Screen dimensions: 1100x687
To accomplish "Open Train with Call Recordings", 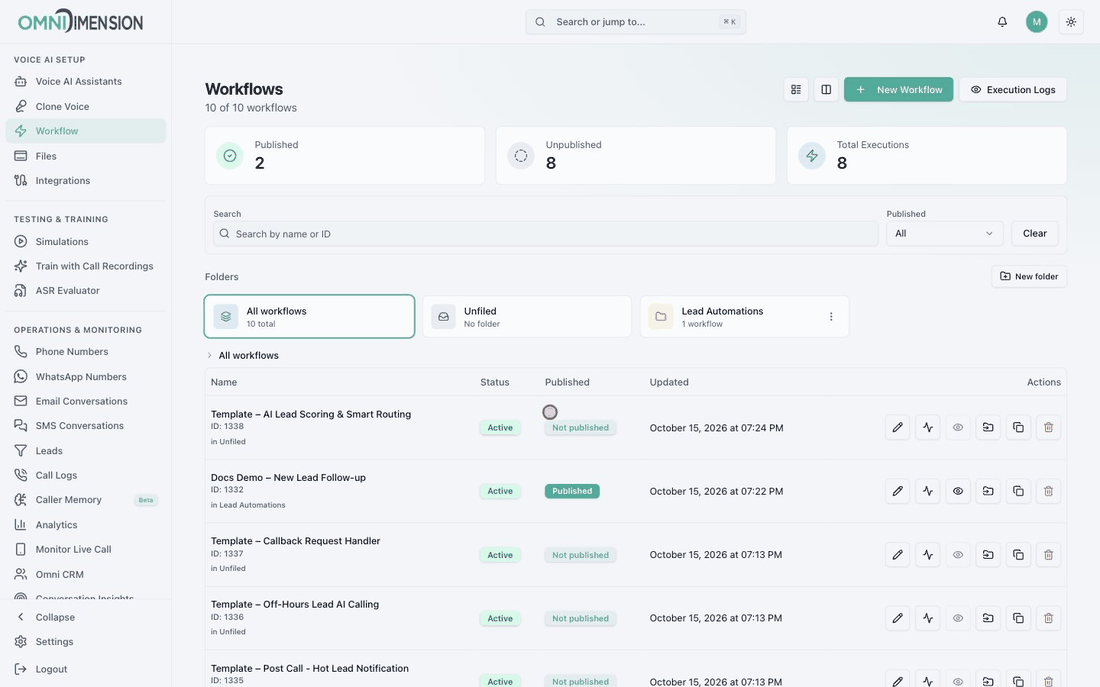I will 86,266.
